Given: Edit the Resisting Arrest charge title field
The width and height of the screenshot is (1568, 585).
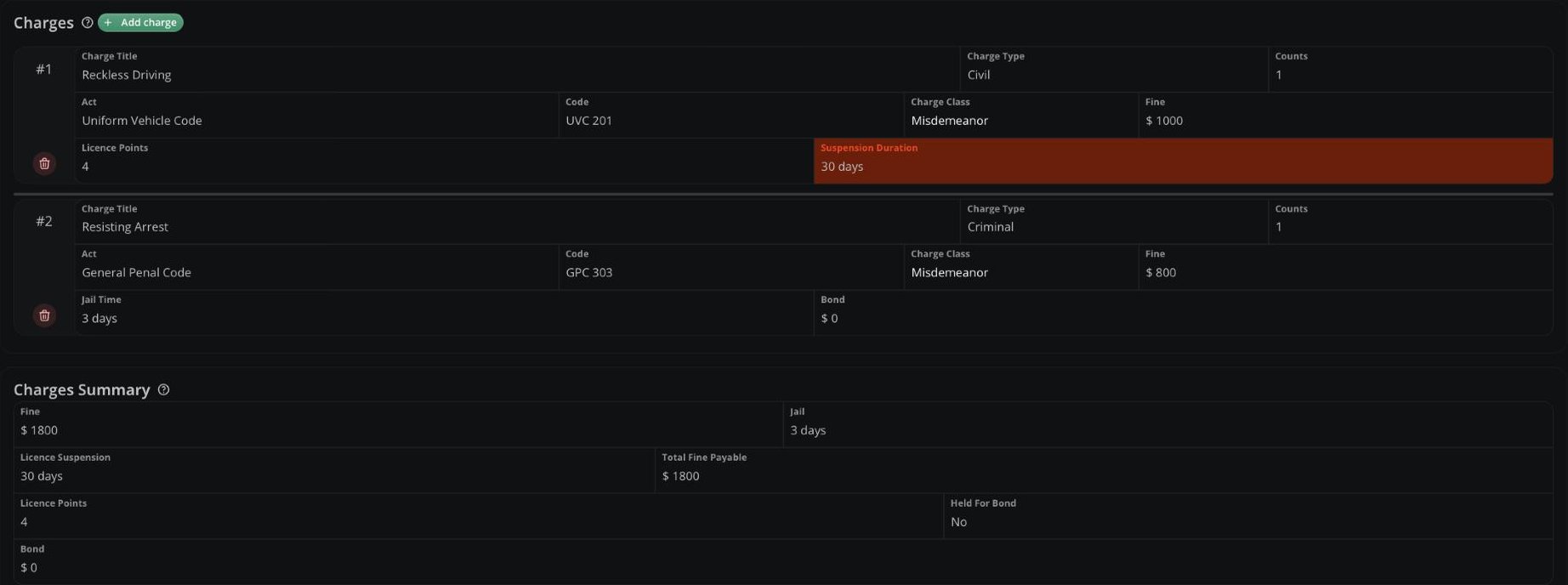Looking at the screenshot, I should (x=517, y=221).
